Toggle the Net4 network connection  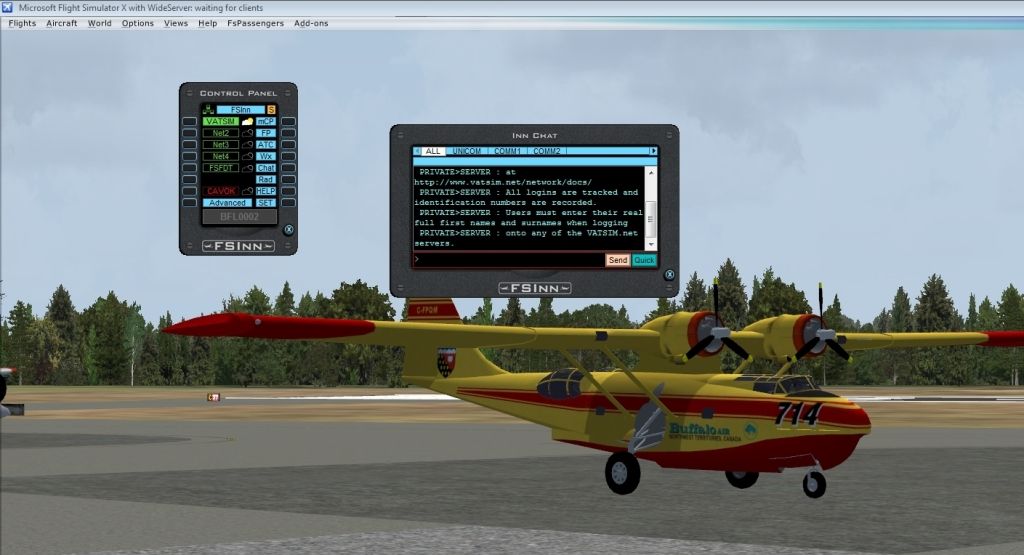tap(221, 156)
